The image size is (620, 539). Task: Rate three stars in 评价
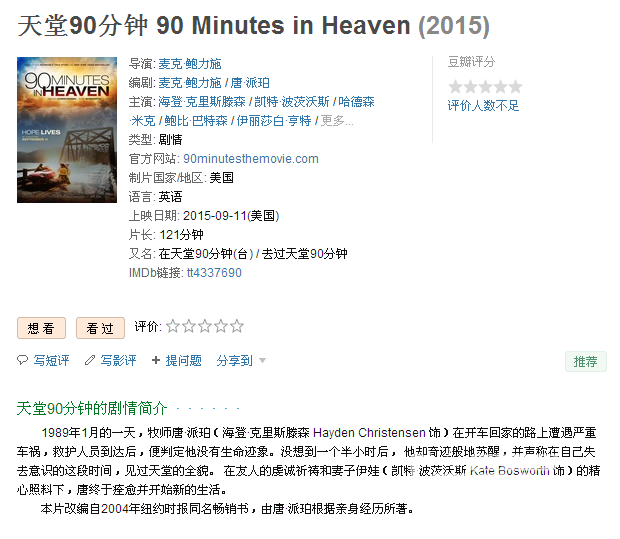205,326
